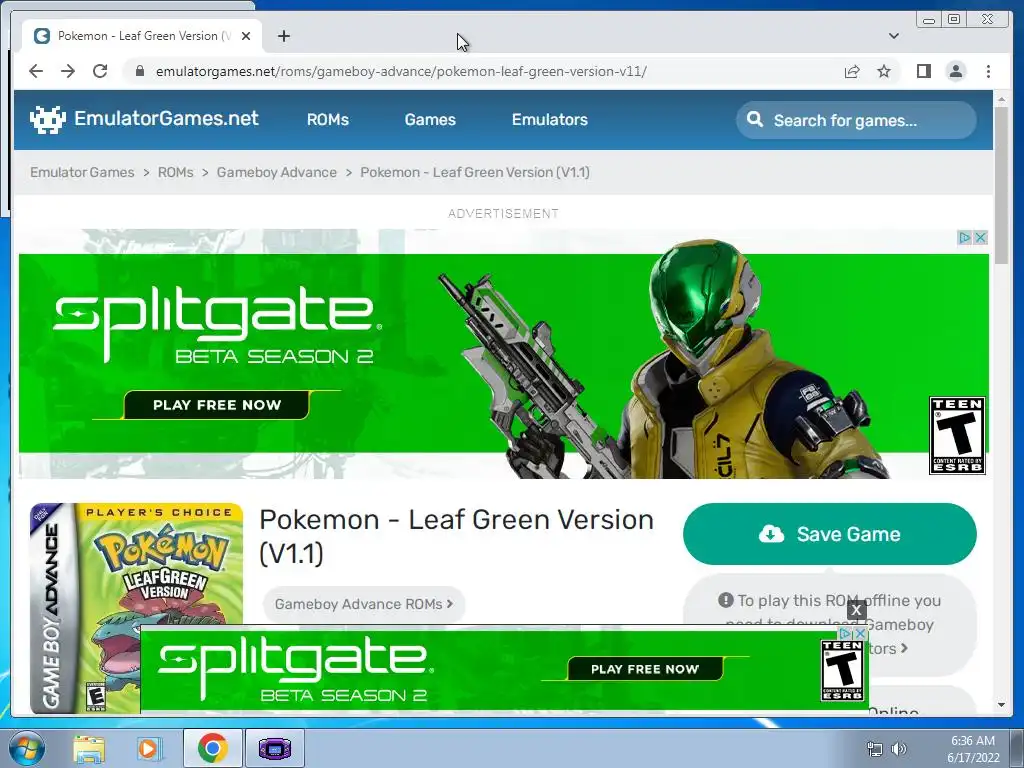Open the ROMs navigation menu
The width and height of the screenshot is (1024, 768).
click(x=328, y=120)
